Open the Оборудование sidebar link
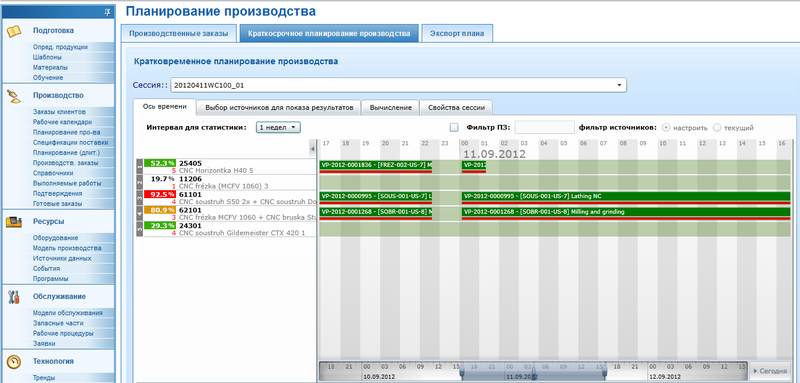This screenshot has height=383, width=800. coord(55,238)
